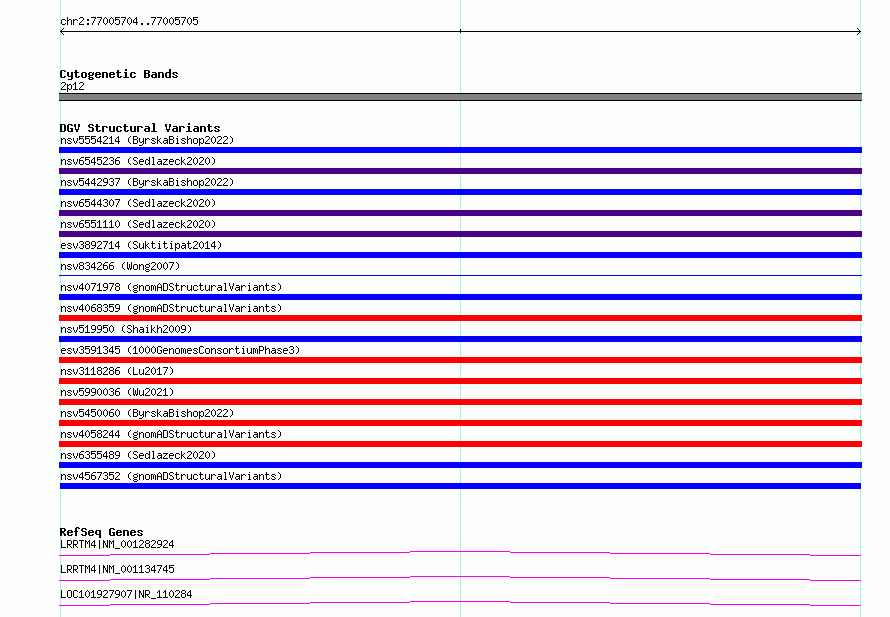
Task: Click purple bar under nsv6551110
Action: [x=460, y=234]
